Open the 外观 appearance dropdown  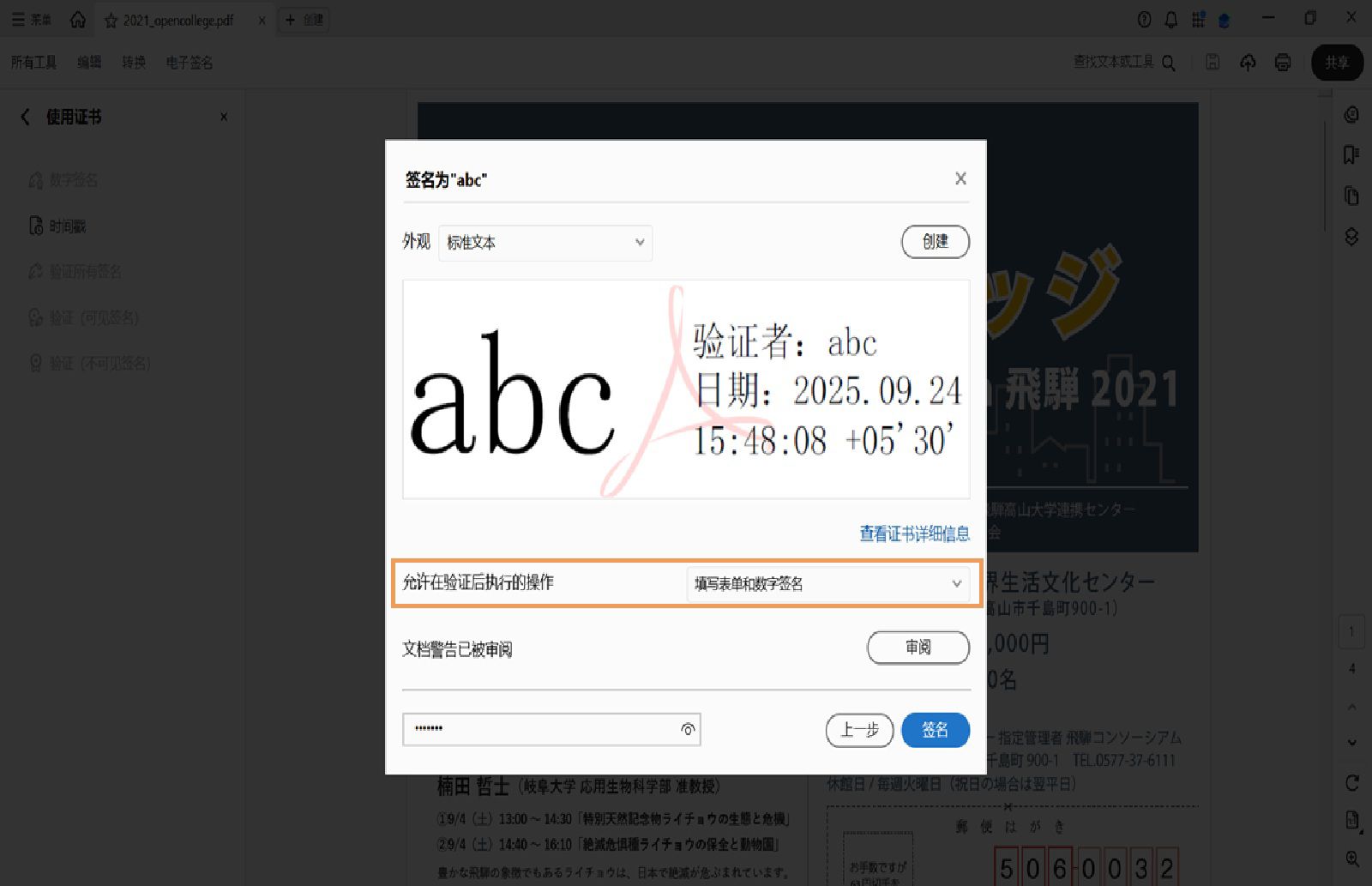(545, 243)
